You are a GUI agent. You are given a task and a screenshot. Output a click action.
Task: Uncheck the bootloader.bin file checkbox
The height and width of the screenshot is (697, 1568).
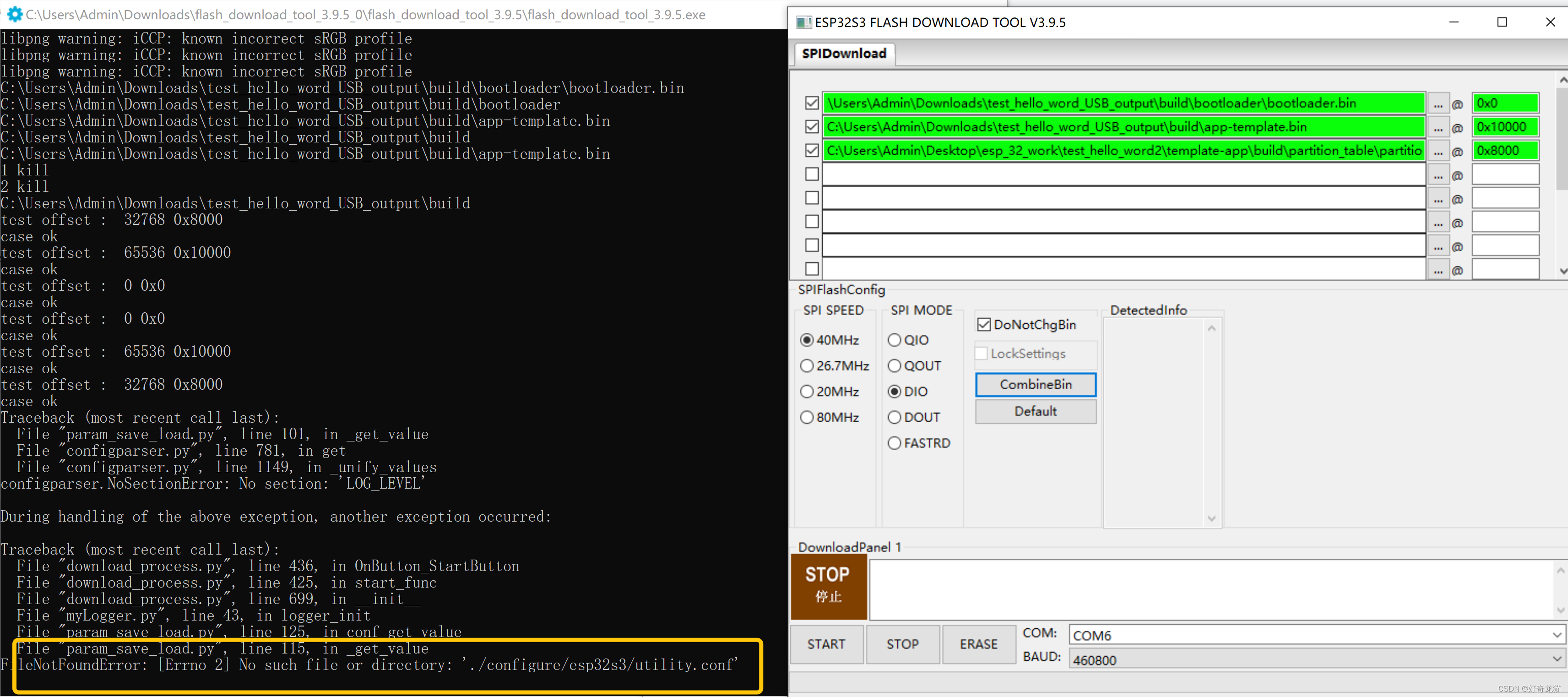pos(811,103)
